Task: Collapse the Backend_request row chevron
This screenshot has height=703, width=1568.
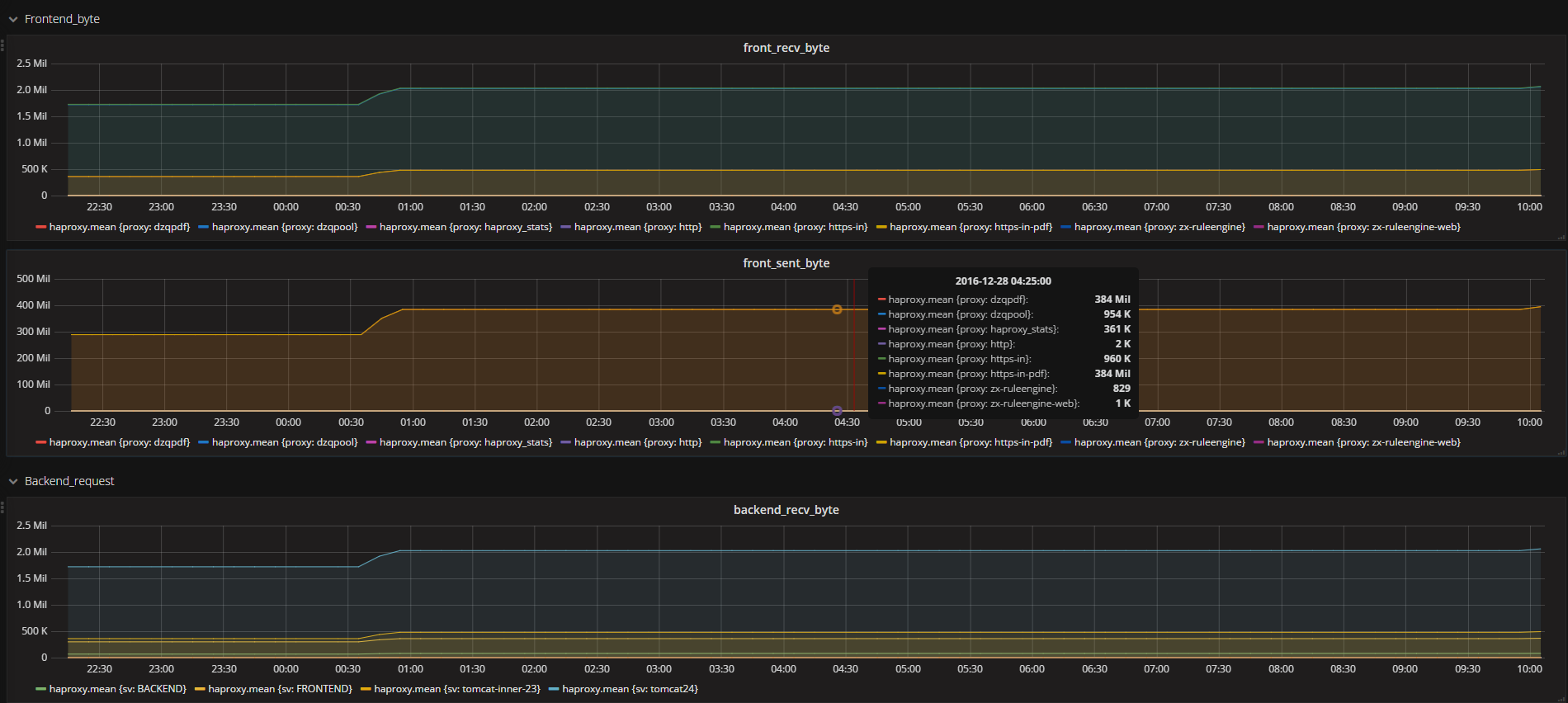Action: coord(13,481)
